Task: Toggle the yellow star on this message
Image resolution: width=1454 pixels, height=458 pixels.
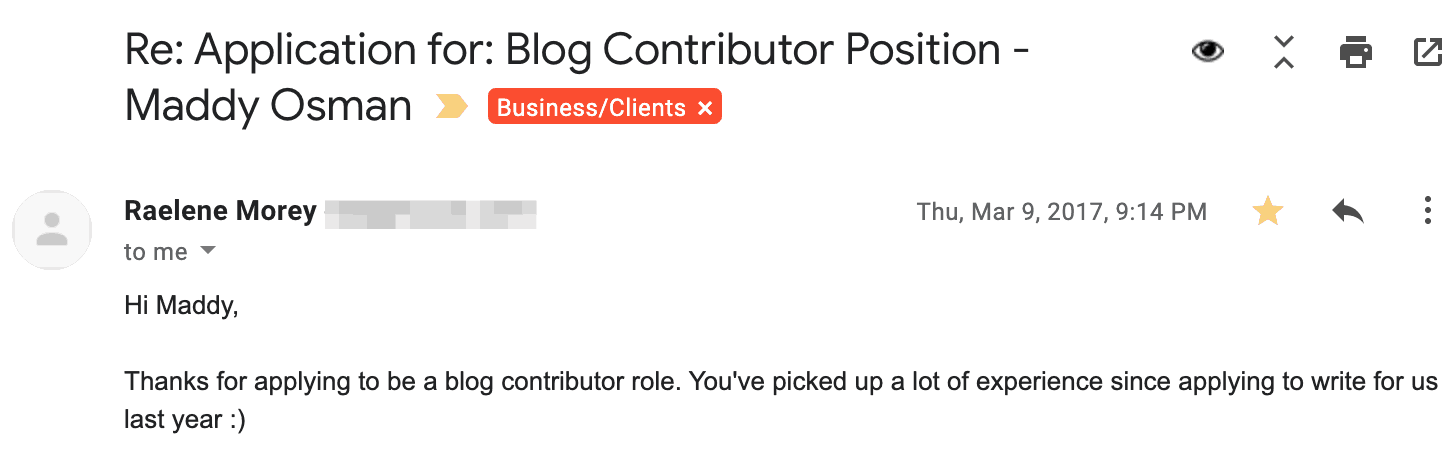Action: [1268, 211]
